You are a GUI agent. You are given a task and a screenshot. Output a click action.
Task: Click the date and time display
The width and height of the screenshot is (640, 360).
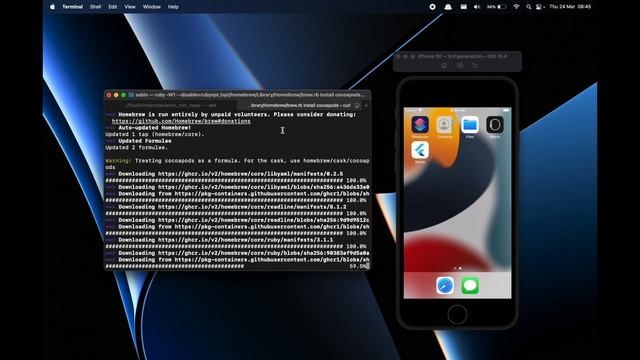click(570, 7)
